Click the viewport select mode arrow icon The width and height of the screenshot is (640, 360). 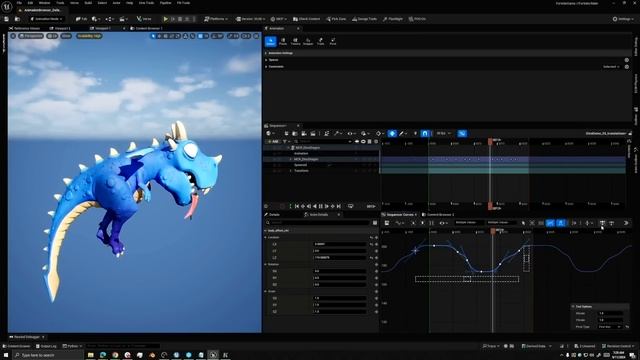153,36
